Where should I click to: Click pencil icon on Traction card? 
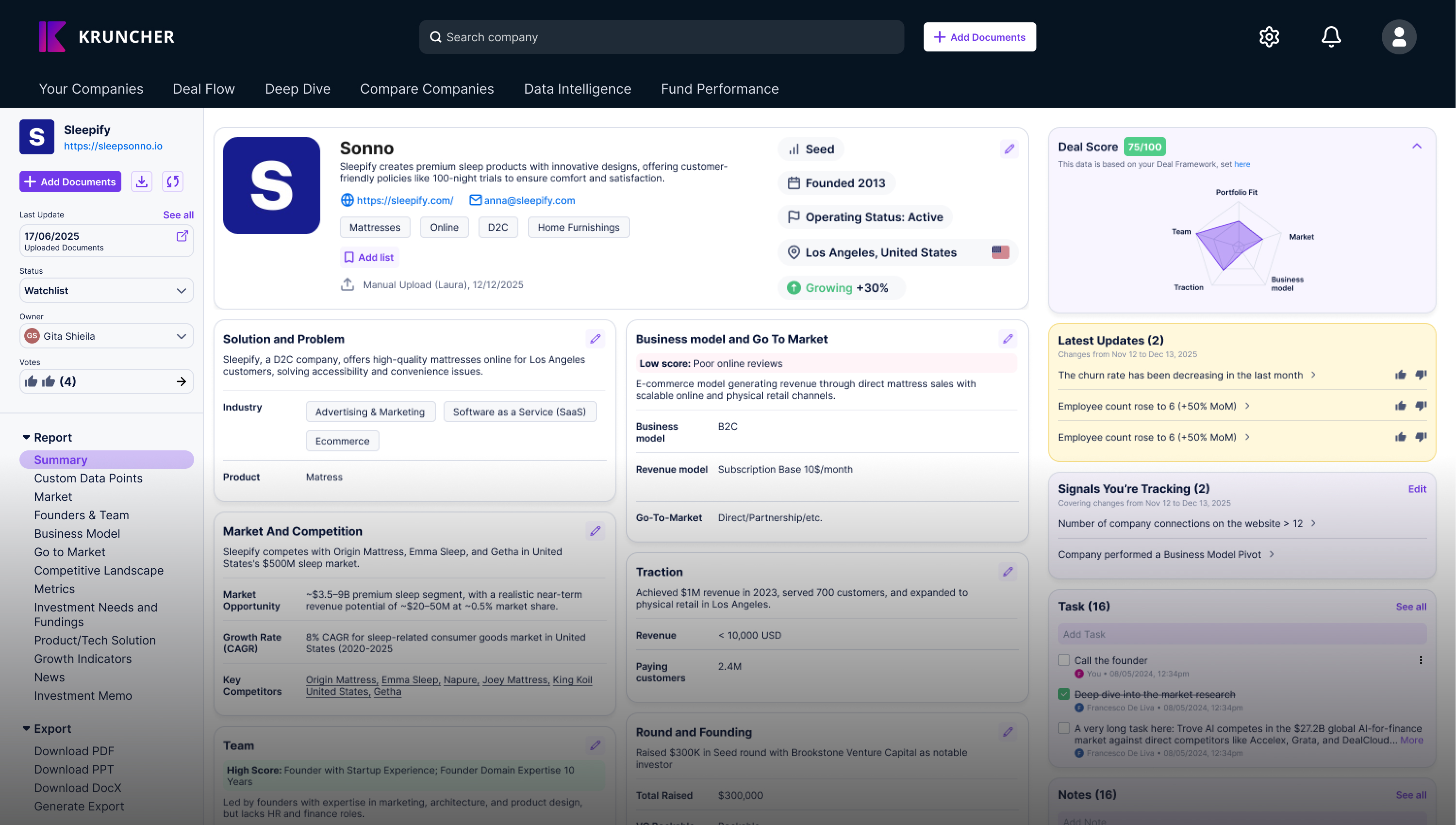(x=1007, y=572)
